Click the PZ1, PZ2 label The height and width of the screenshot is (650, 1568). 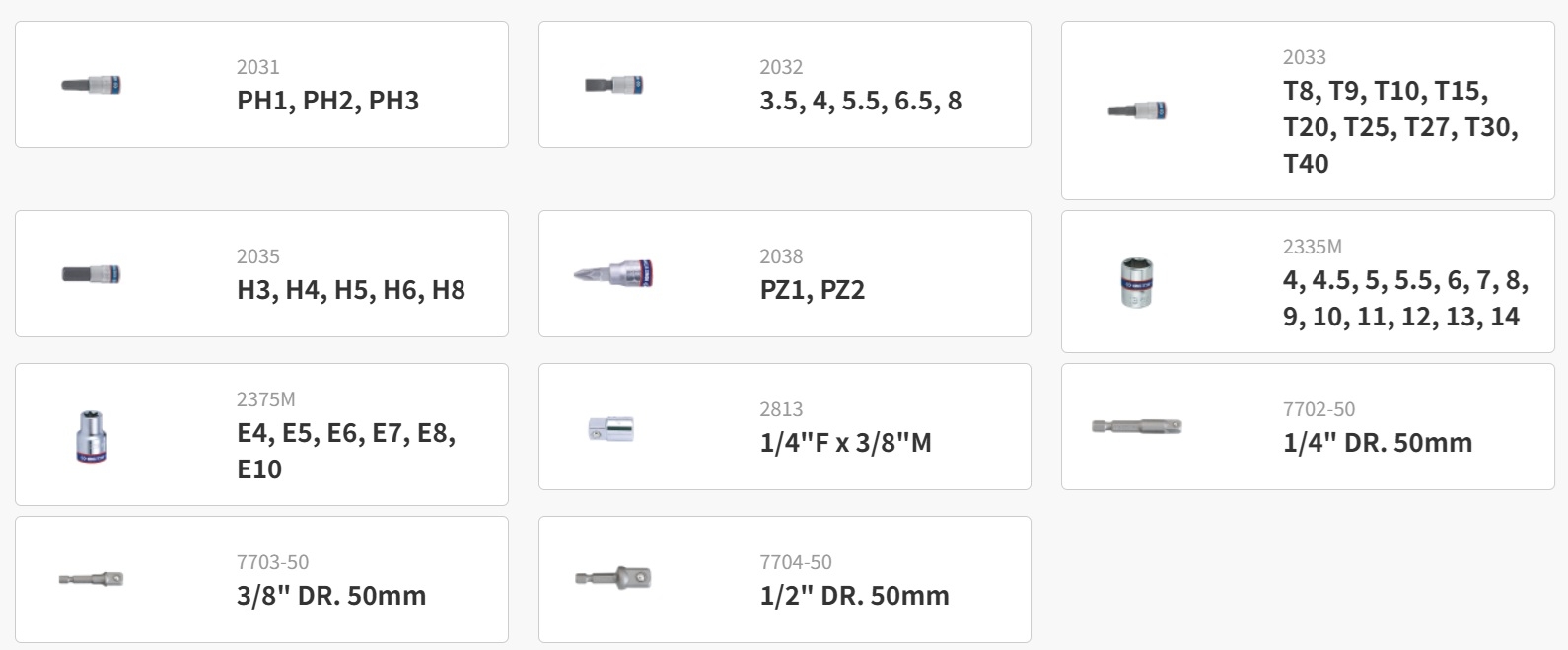812,290
